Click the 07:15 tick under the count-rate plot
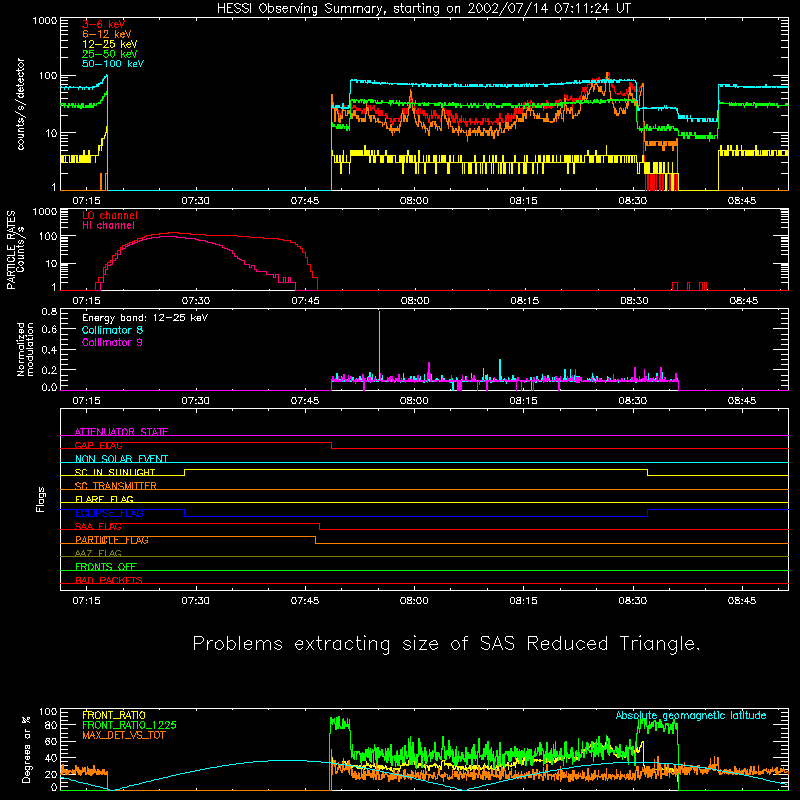The image size is (800, 800). 86,201
